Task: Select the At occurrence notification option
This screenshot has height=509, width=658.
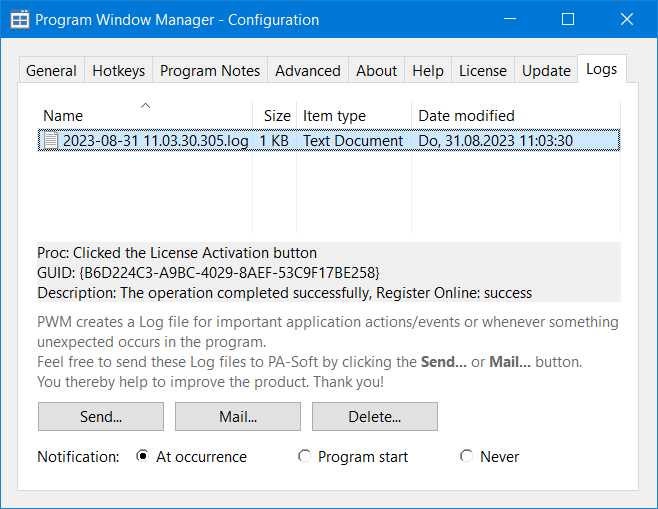Action: pos(143,456)
